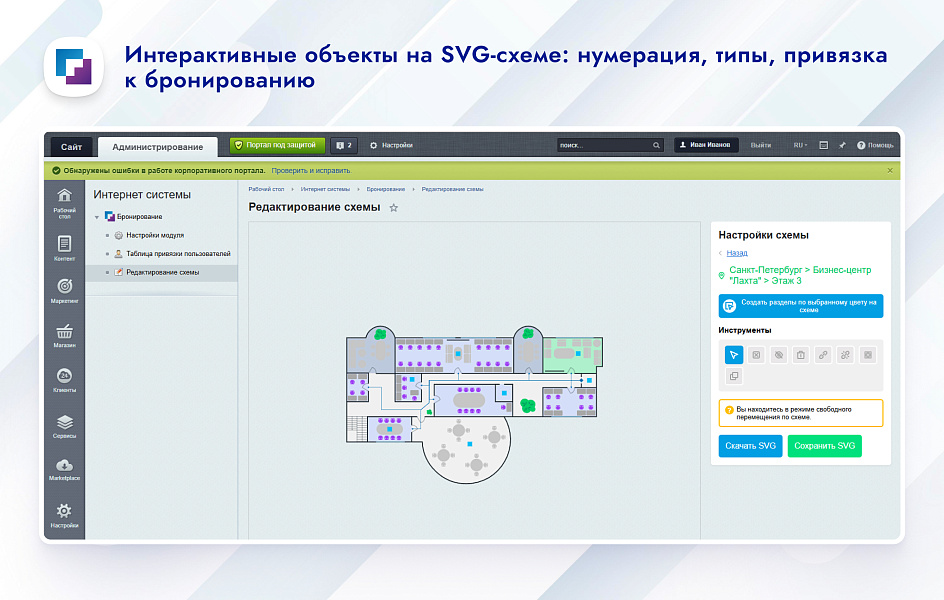
Task: Select the crossed-out eye tool
Action: [x=778, y=355]
